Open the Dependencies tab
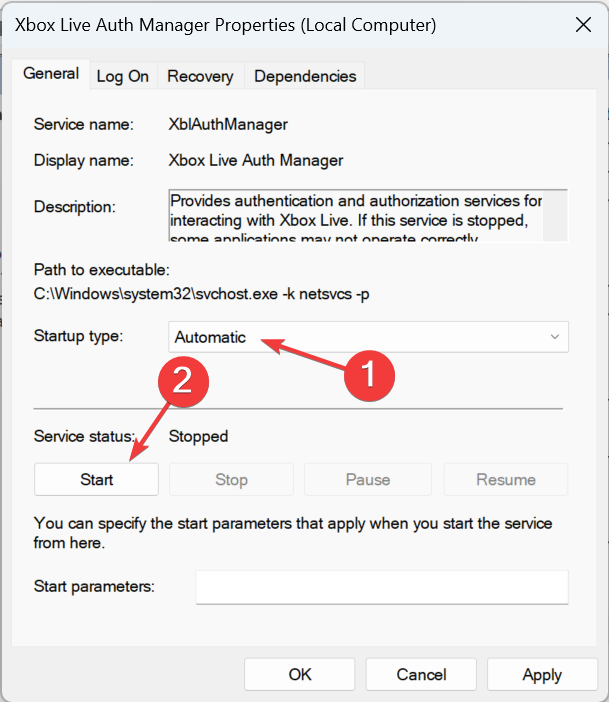Screen dimensions: 609x702 pos(305,76)
